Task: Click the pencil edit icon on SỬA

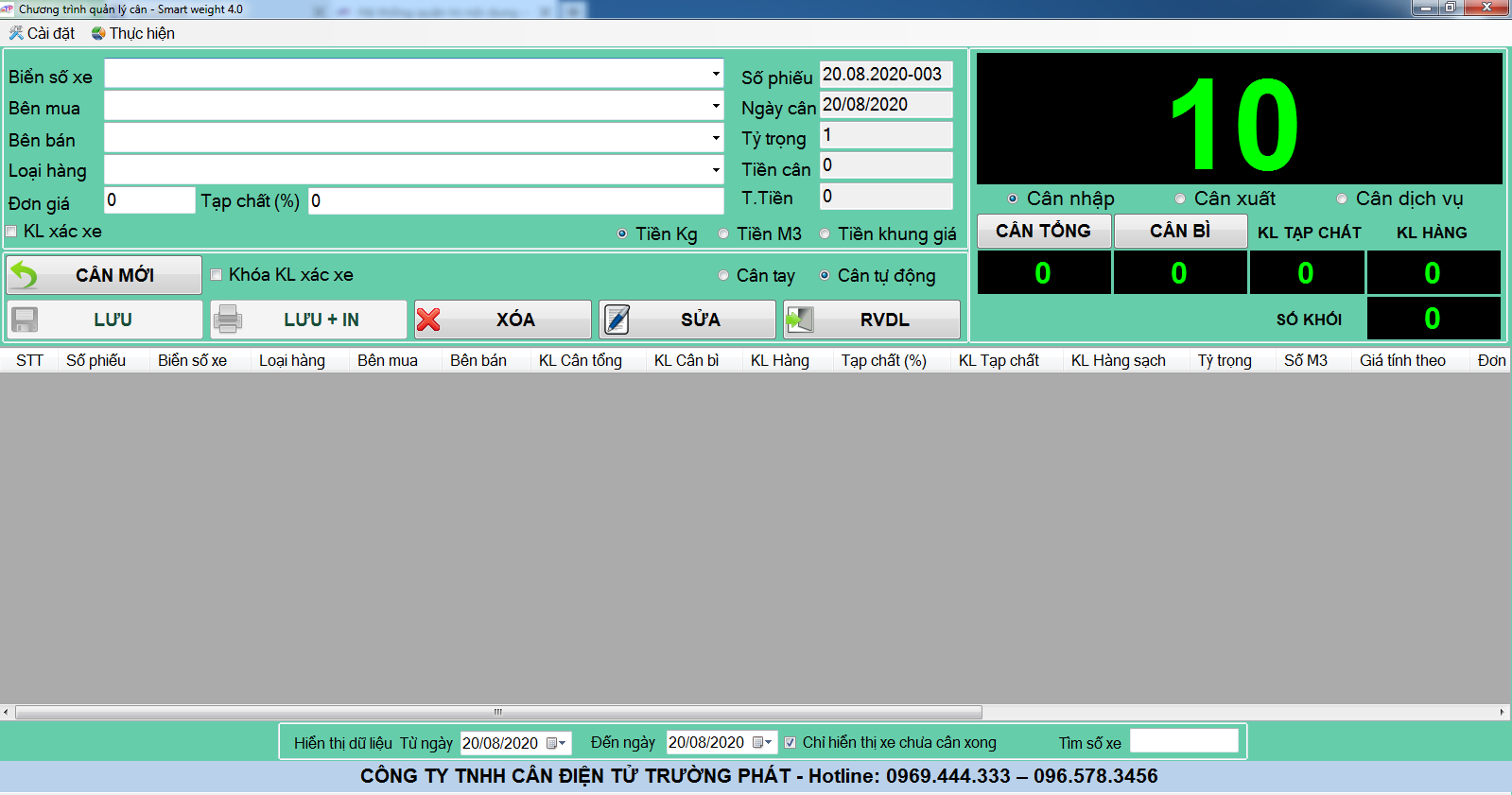Action: (x=617, y=320)
